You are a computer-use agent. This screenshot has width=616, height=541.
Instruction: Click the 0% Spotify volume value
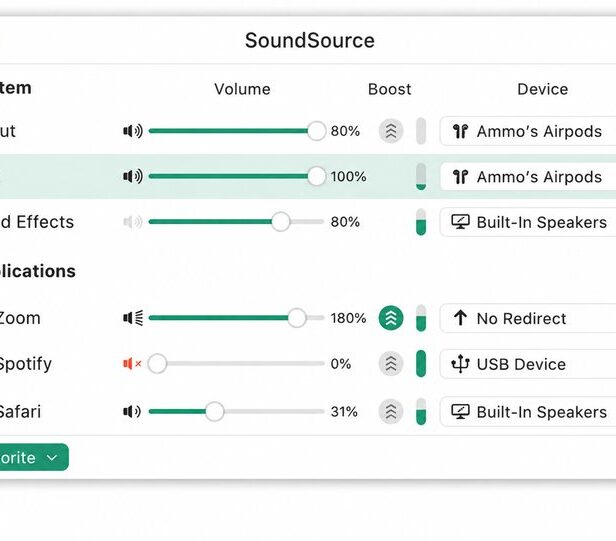[341, 364]
